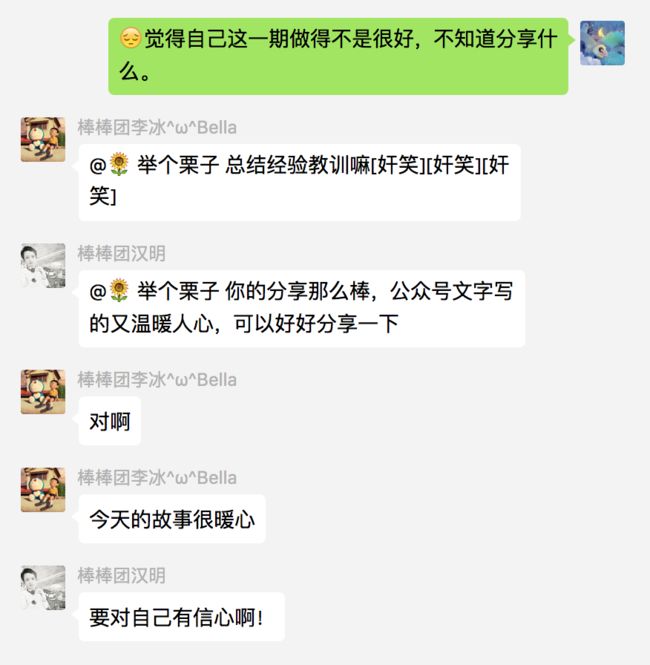Click the sunflower emoji in 汉明's mention
650x665 pixels.
pos(119,291)
